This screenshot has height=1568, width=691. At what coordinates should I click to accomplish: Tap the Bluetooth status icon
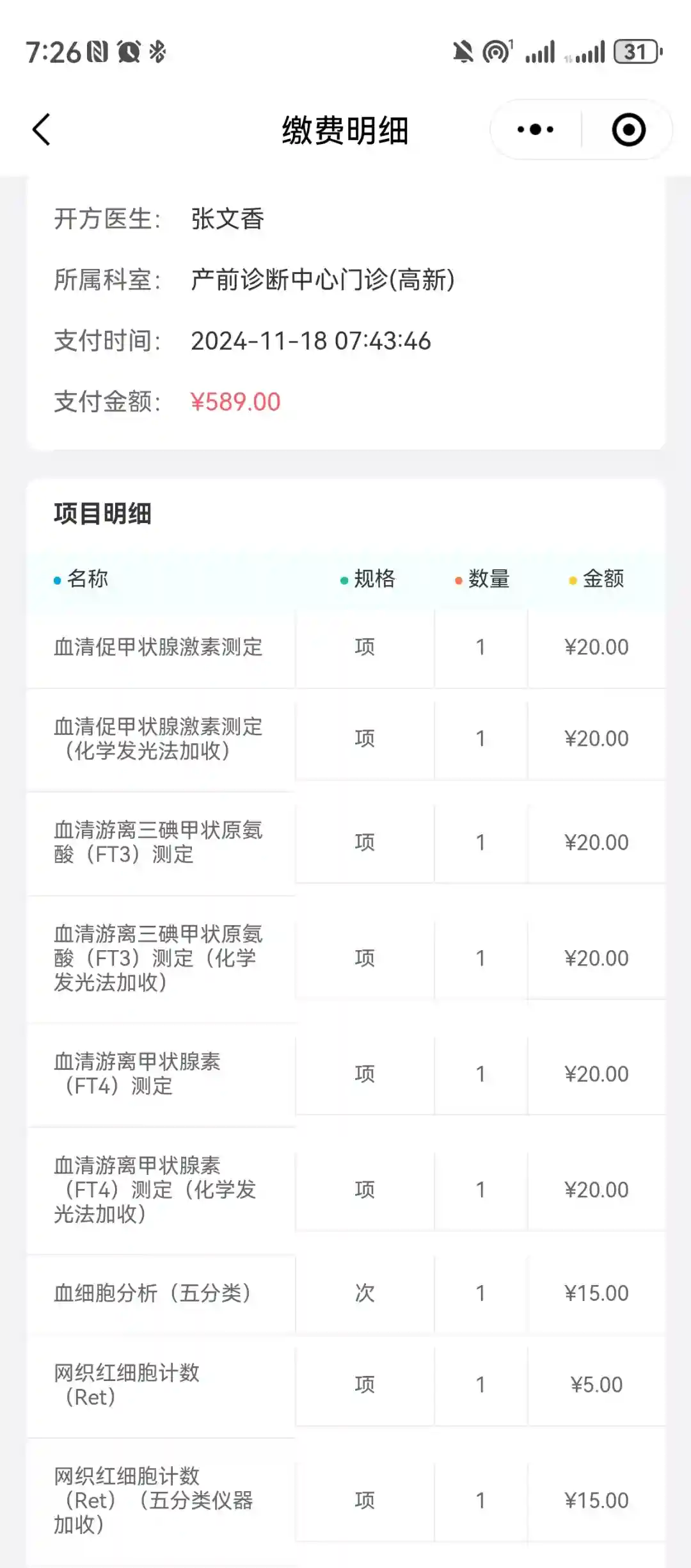pos(157,52)
